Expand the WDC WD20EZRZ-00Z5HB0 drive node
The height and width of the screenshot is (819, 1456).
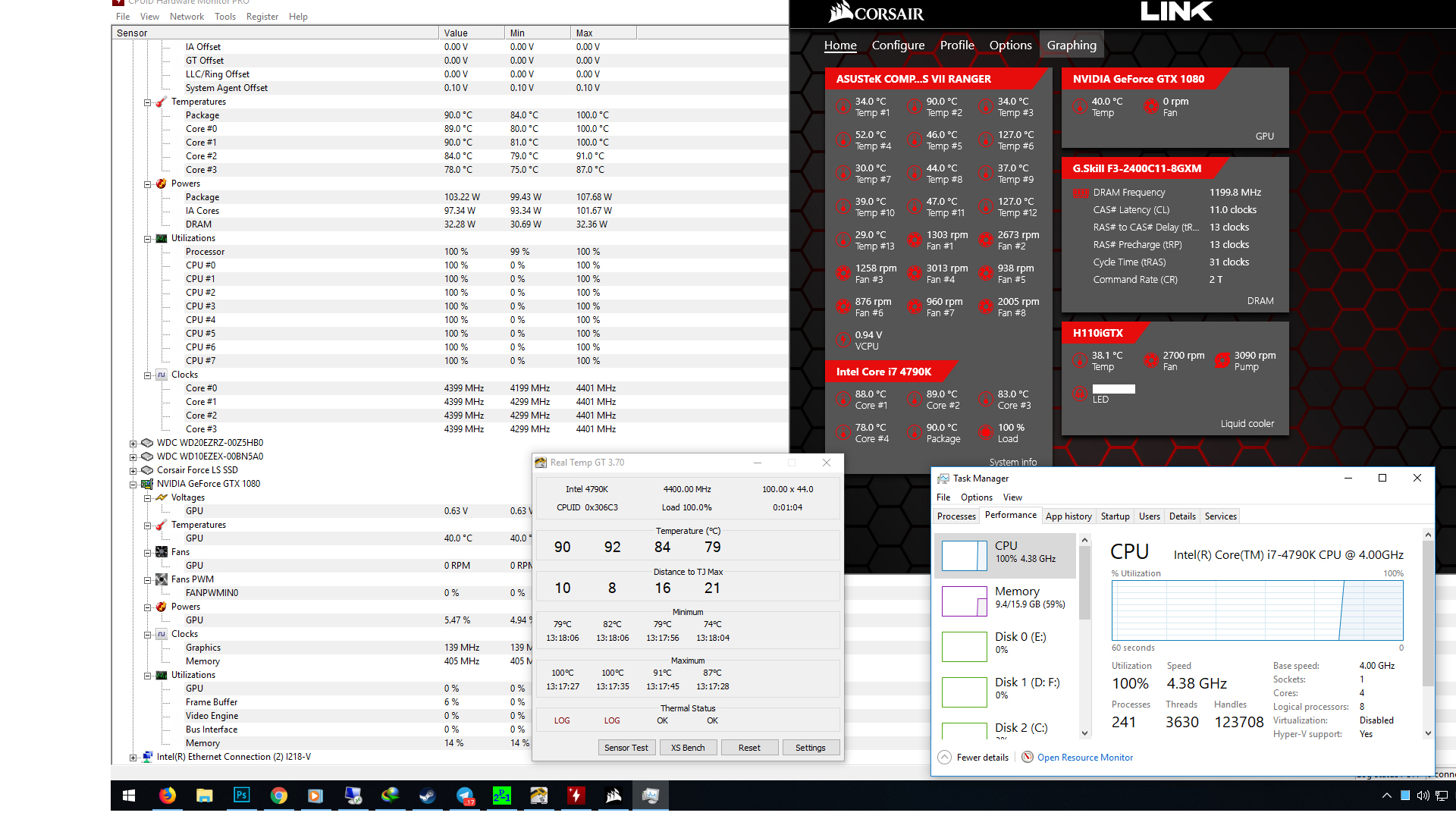coord(133,444)
